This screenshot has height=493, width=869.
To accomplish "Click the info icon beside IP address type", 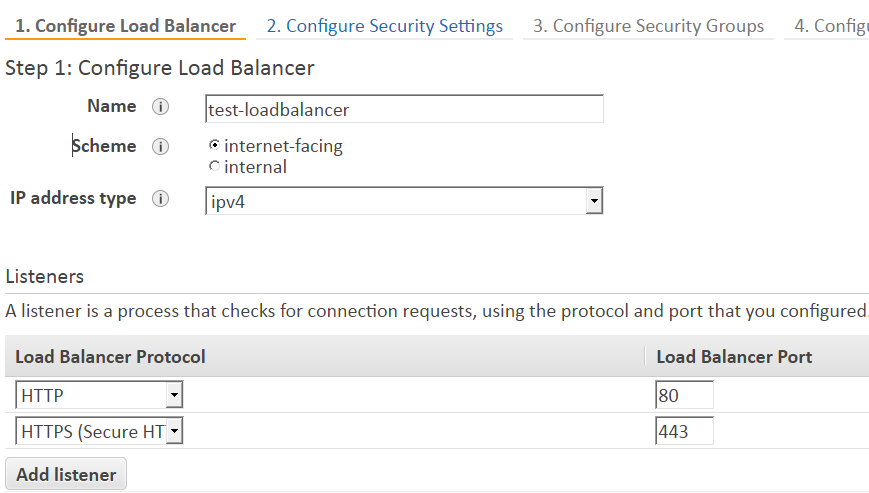I will (x=160, y=199).
